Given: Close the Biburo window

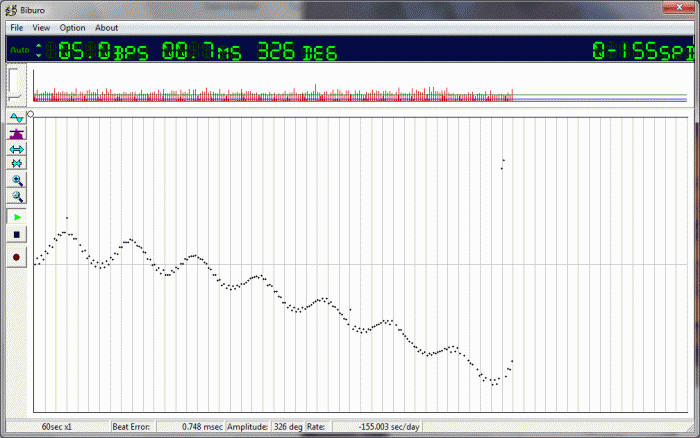Looking at the screenshot, I should point(679,8).
